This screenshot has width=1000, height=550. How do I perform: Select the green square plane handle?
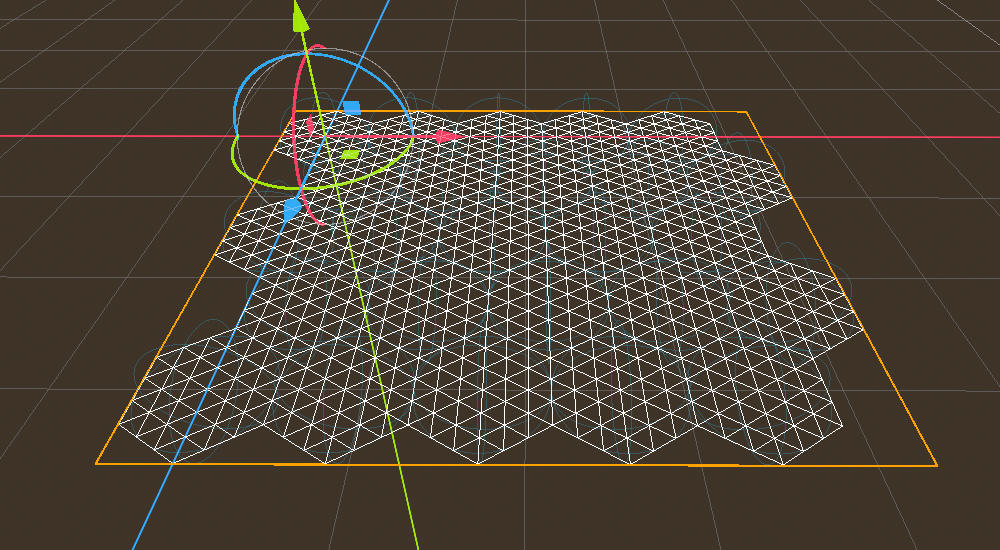tap(350, 154)
